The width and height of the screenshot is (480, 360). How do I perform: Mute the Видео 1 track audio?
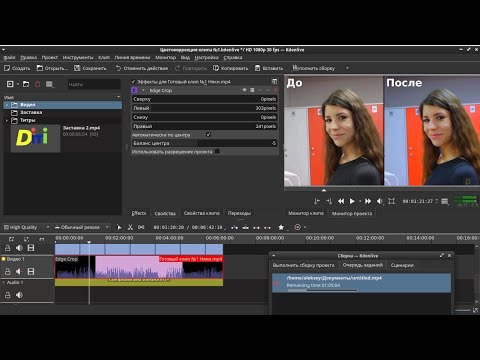19,272
